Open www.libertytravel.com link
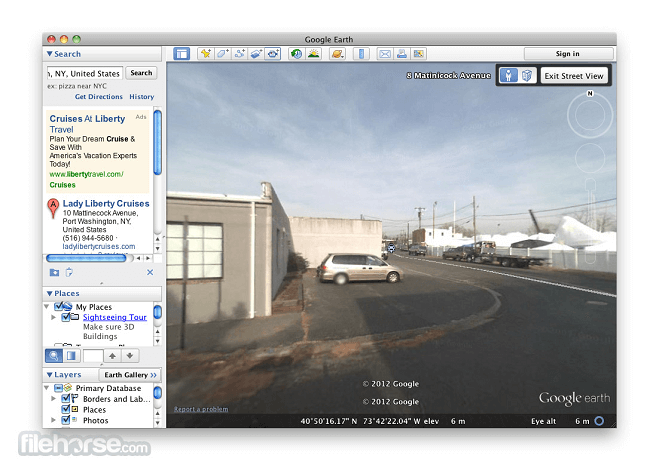Viewport: 650px width, 474px height. pos(86,174)
